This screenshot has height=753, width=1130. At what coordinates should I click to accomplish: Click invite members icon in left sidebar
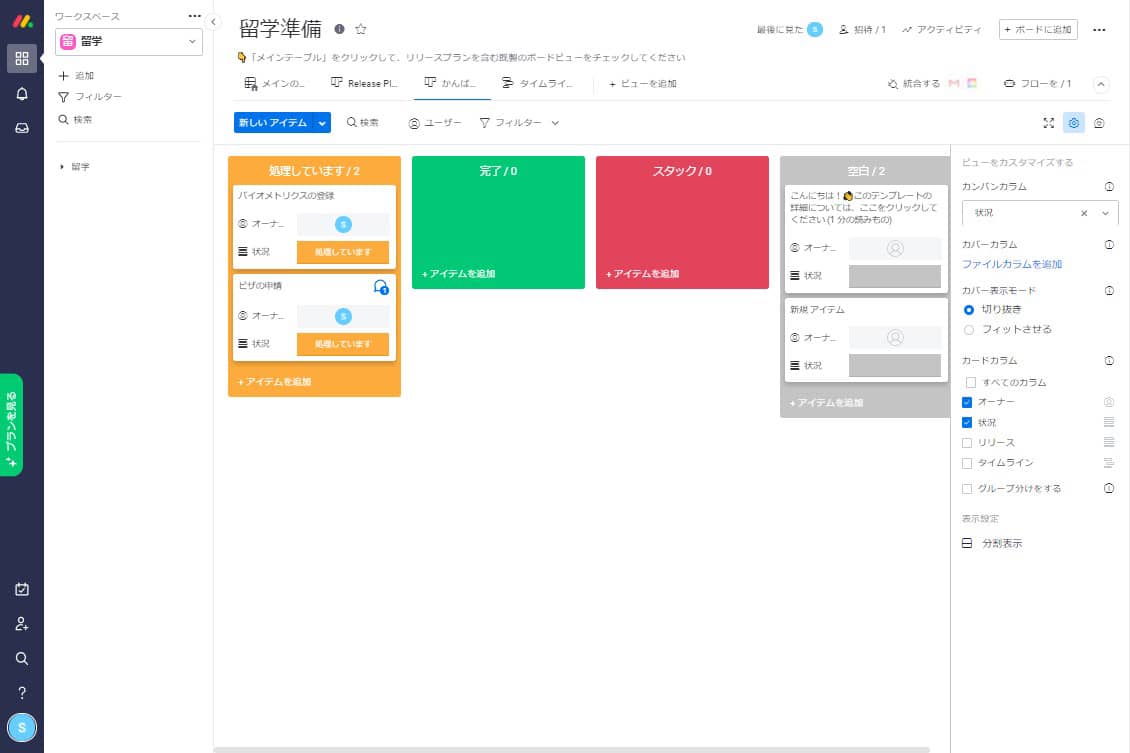22,624
